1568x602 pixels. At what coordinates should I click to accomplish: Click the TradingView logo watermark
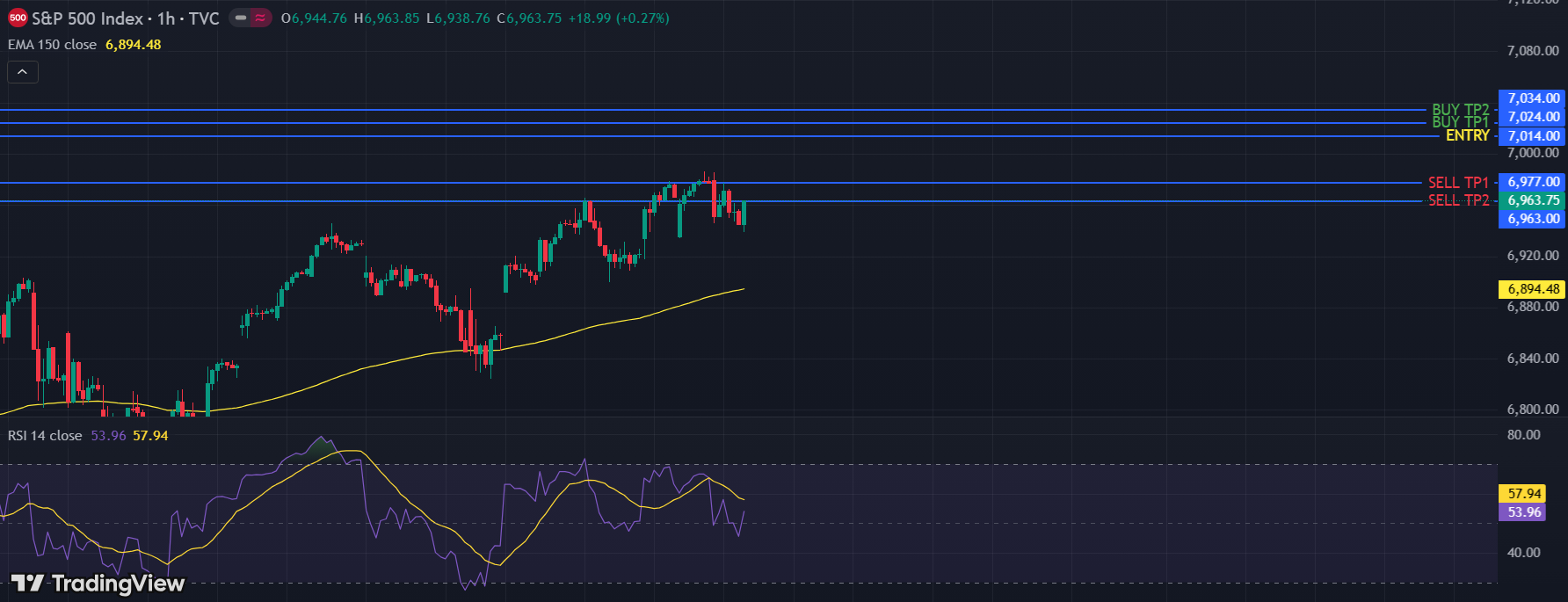pos(98,584)
